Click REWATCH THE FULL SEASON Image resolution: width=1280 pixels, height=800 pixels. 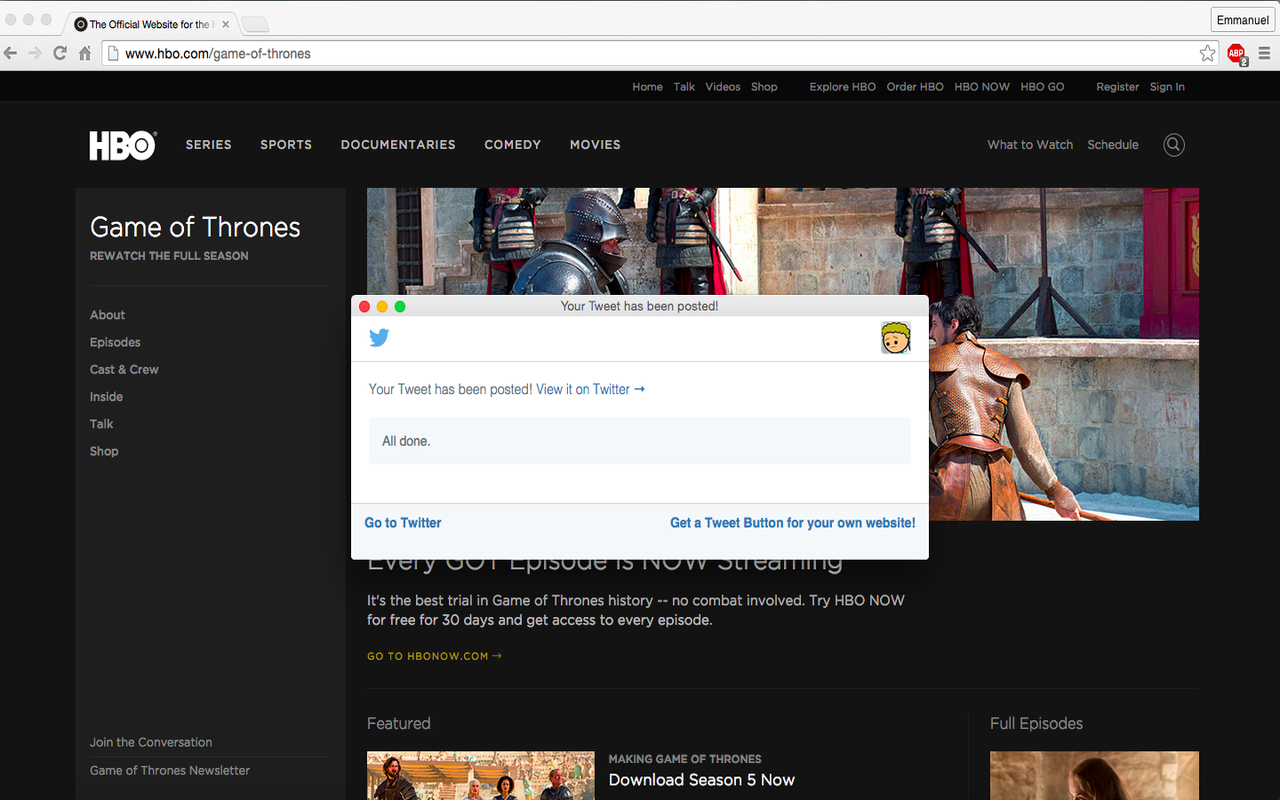169,256
